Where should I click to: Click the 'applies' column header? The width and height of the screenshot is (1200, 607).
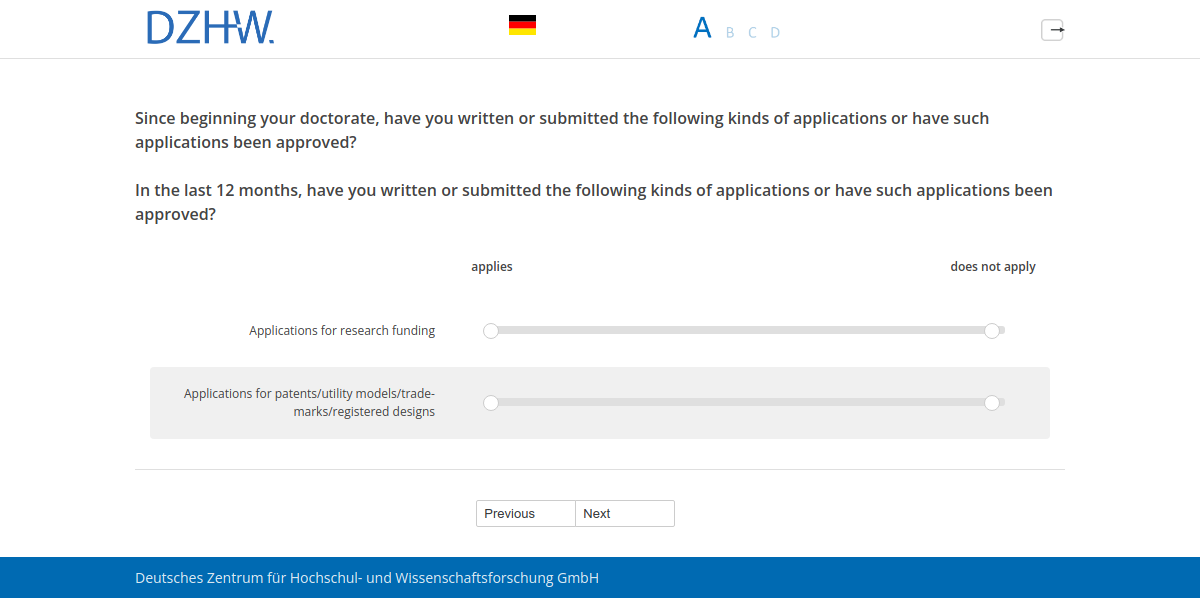(x=491, y=266)
